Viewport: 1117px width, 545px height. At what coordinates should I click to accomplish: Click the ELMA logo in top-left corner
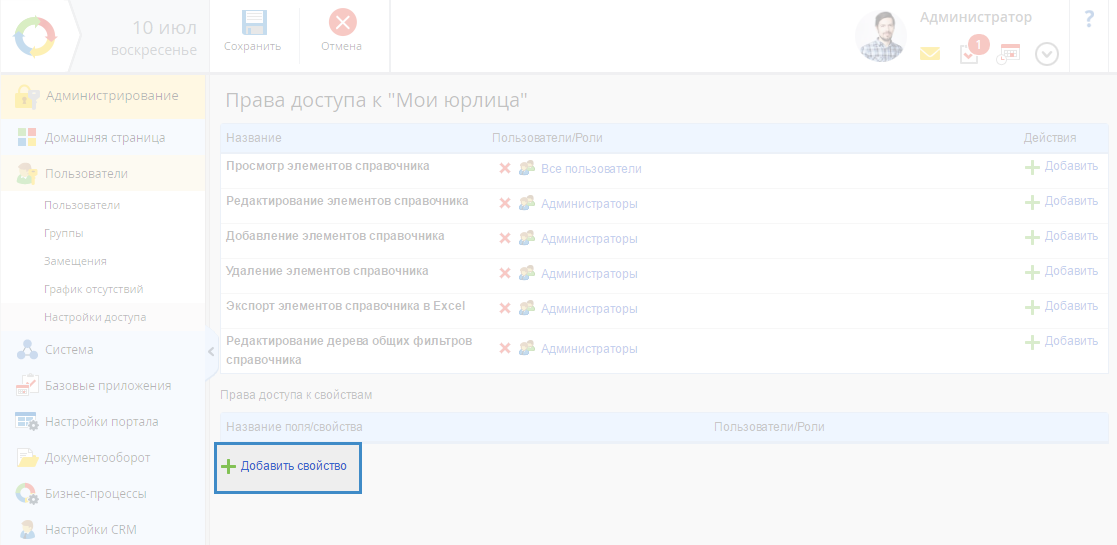pyautogui.click(x=36, y=37)
